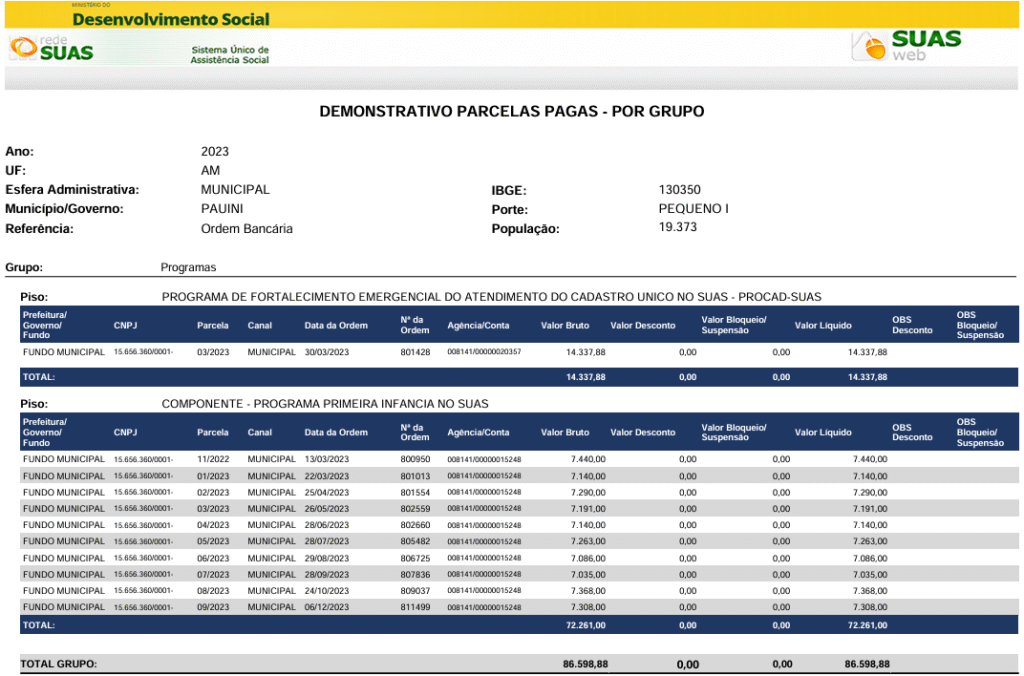Click the PROCAD-SUAS piso title

[491, 297]
